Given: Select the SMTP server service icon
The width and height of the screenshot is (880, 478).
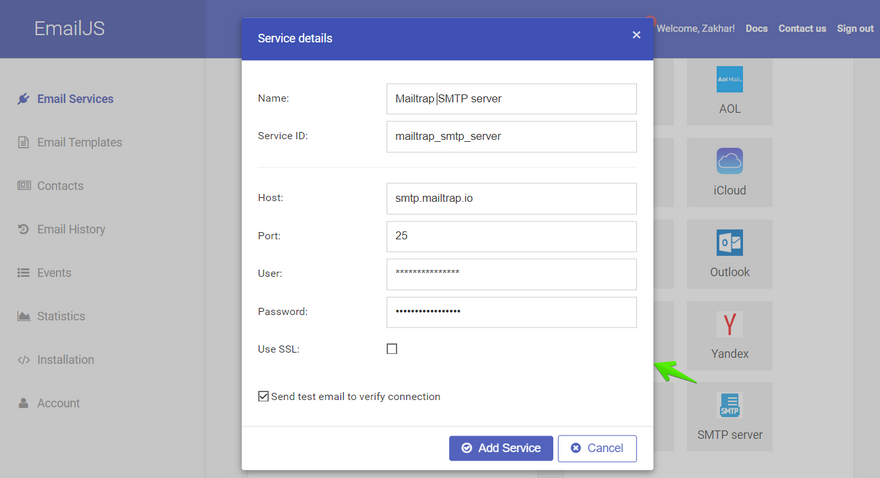Looking at the screenshot, I should coord(730,406).
